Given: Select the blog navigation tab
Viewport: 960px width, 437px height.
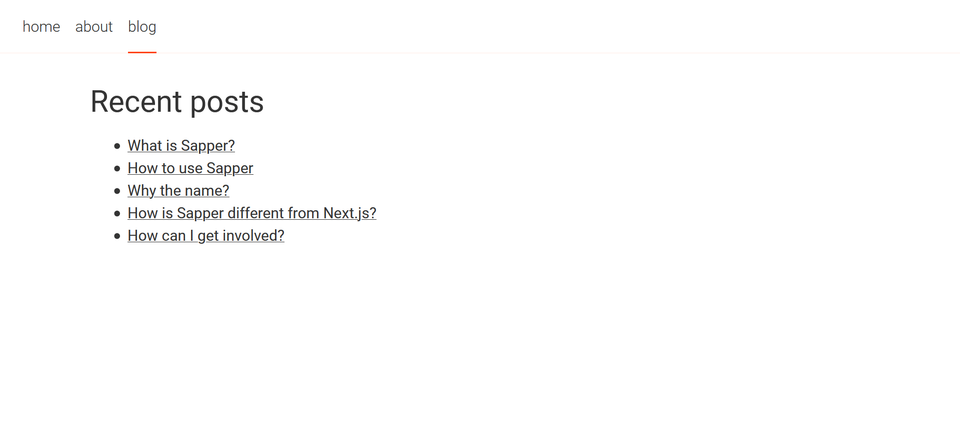Looking at the screenshot, I should [142, 27].
